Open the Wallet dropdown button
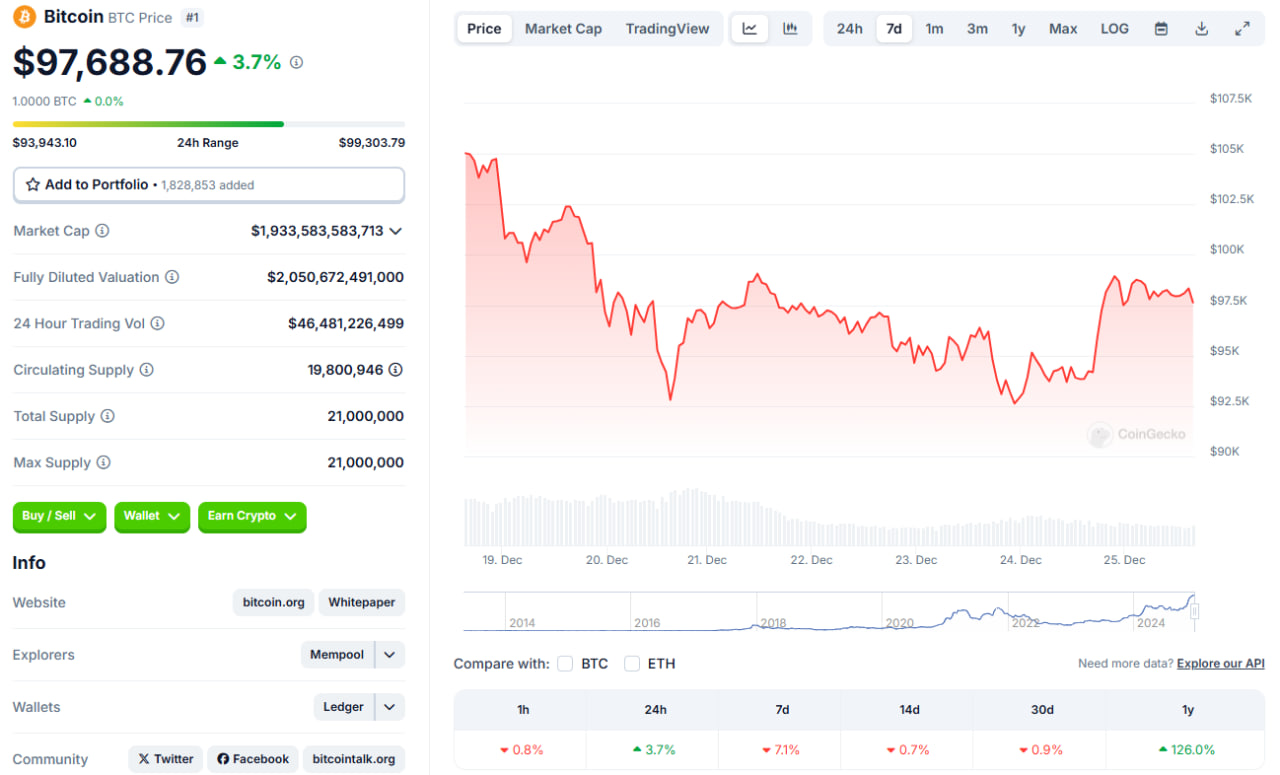 [152, 516]
